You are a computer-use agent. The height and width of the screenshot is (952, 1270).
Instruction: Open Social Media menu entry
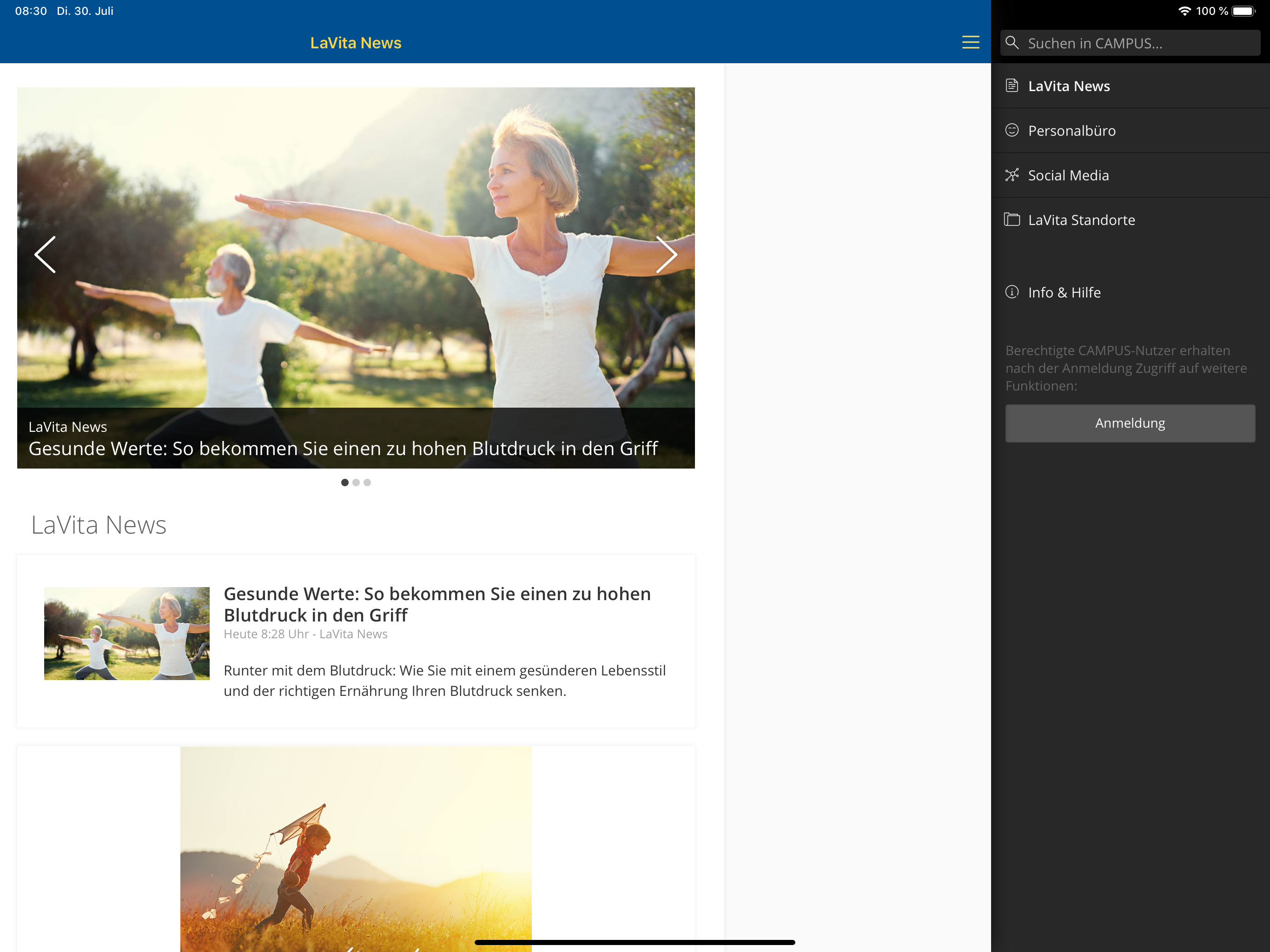click(x=1130, y=175)
